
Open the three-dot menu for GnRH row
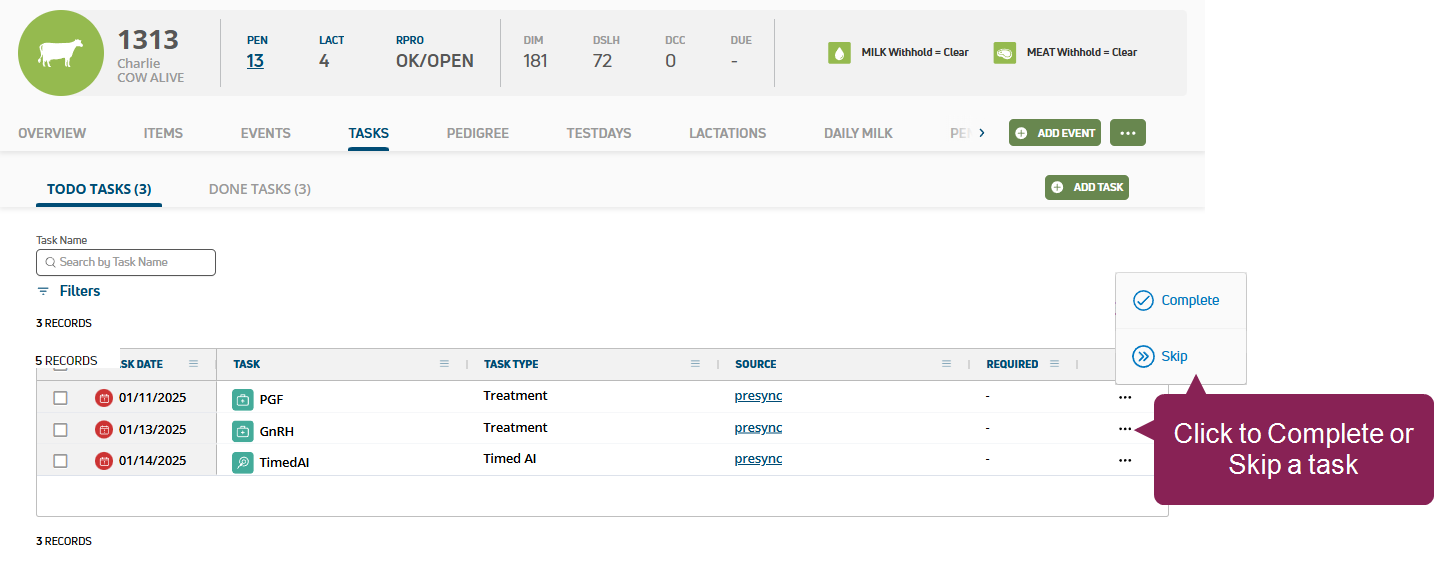tap(1125, 429)
